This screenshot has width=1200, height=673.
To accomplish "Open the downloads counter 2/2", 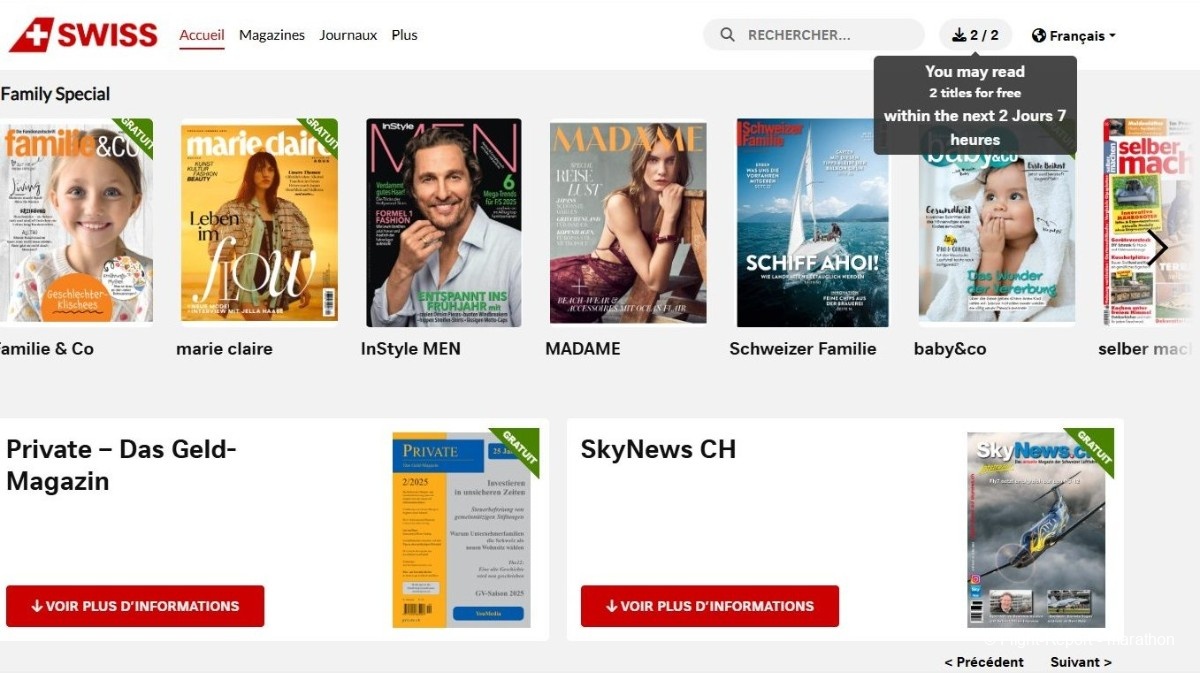I will point(975,35).
